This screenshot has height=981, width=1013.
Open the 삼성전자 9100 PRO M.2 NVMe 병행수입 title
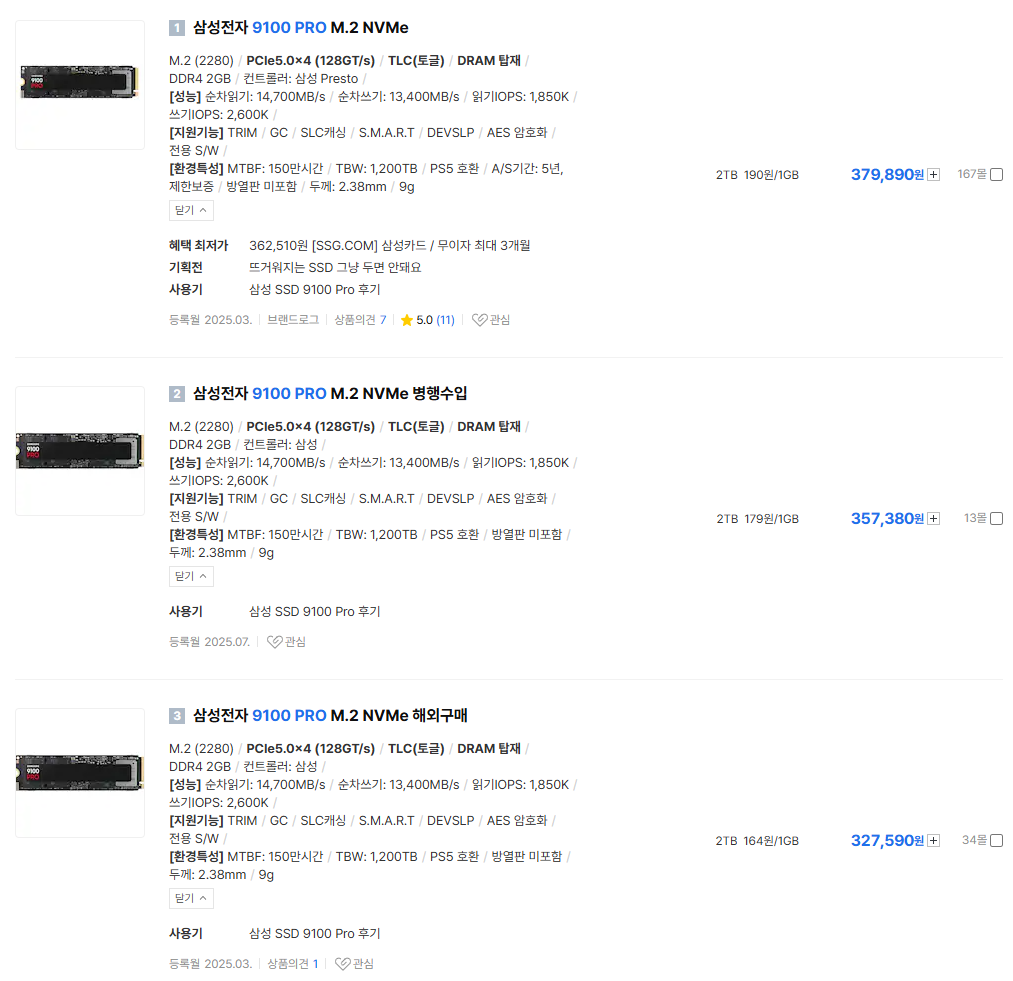pos(329,394)
